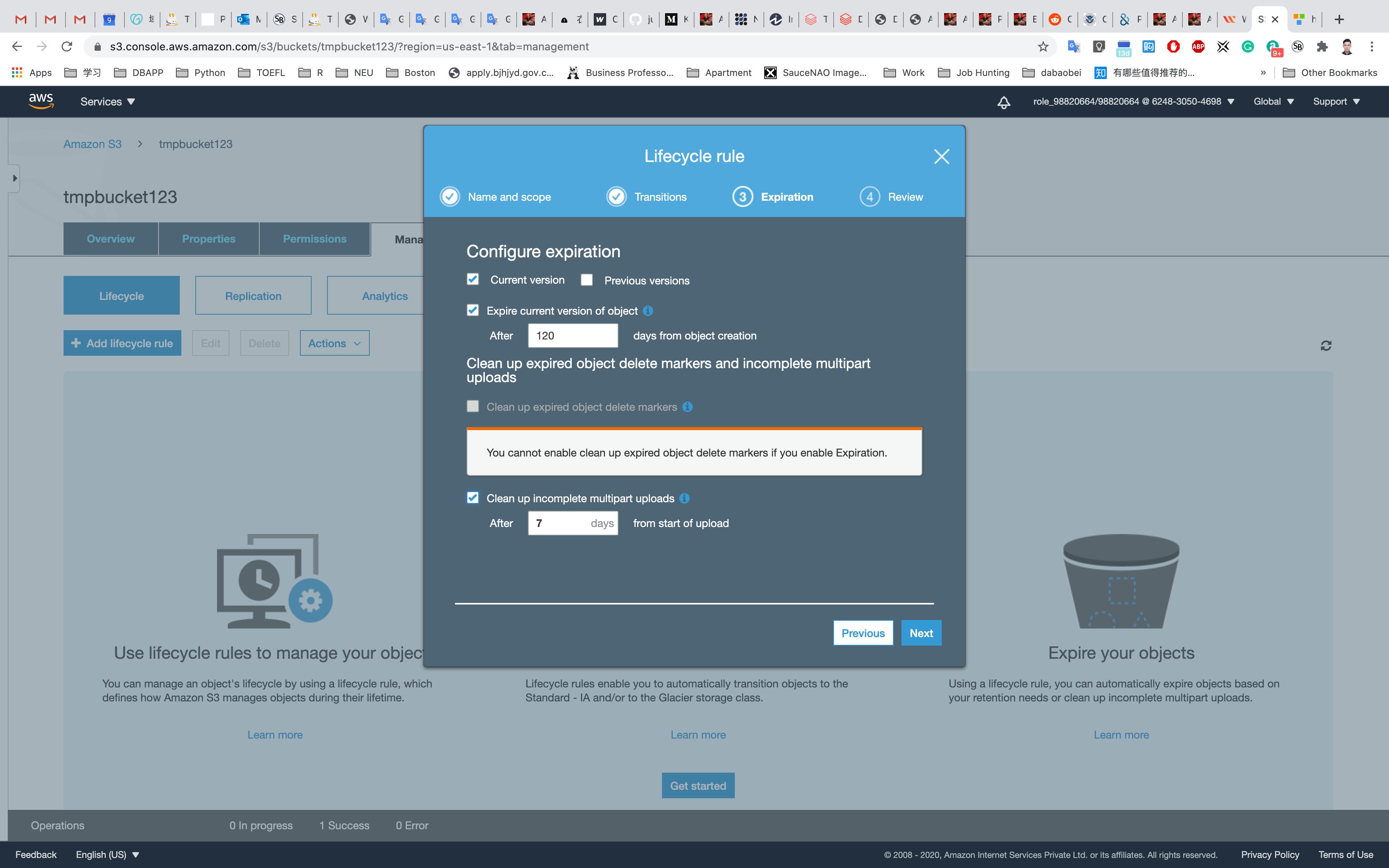This screenshot has height=868, width=1389.
Task: Open the Services dropdown menu
Action: [x=107, y=102]
